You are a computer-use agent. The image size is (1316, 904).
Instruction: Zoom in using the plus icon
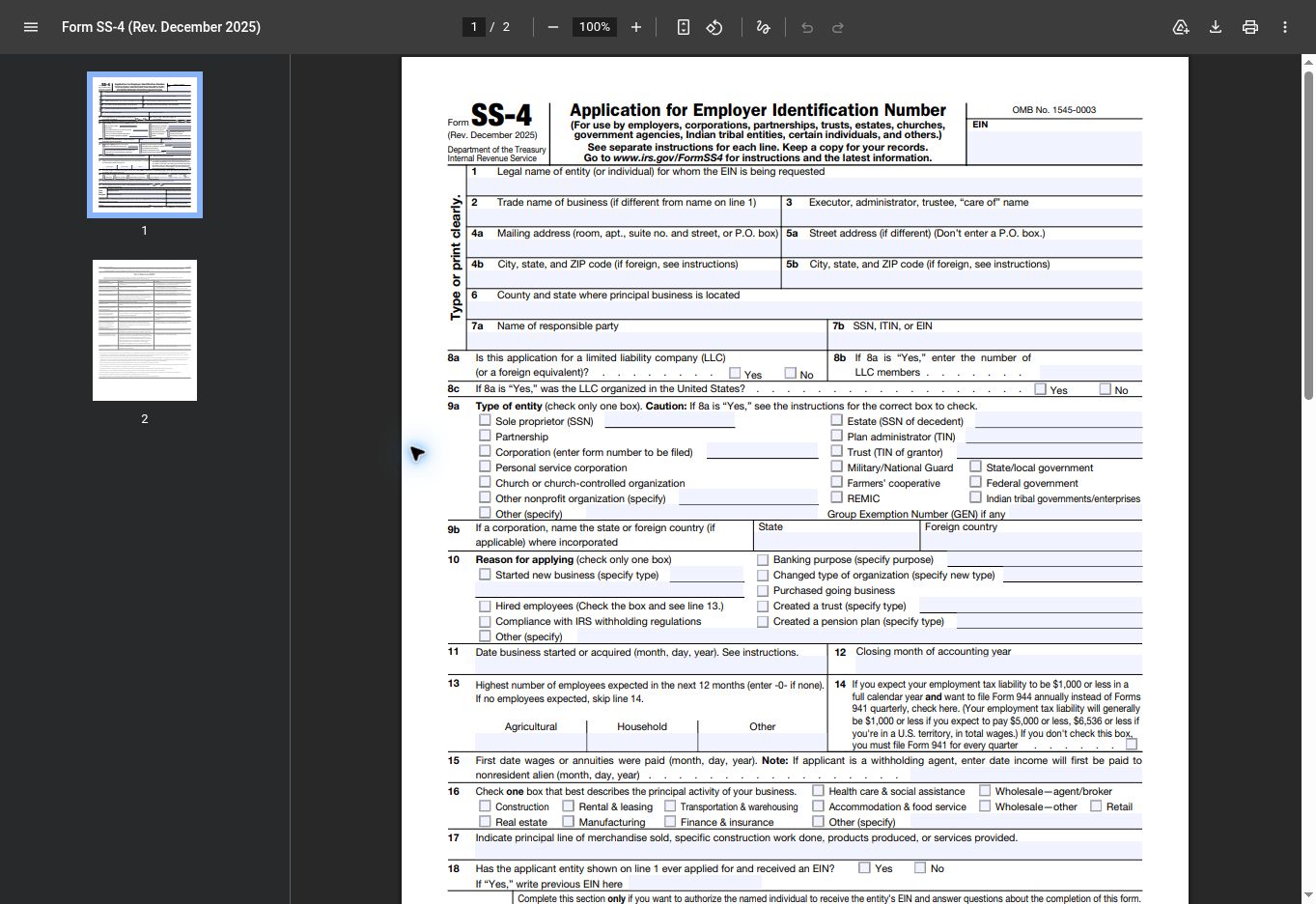(636, 27)
